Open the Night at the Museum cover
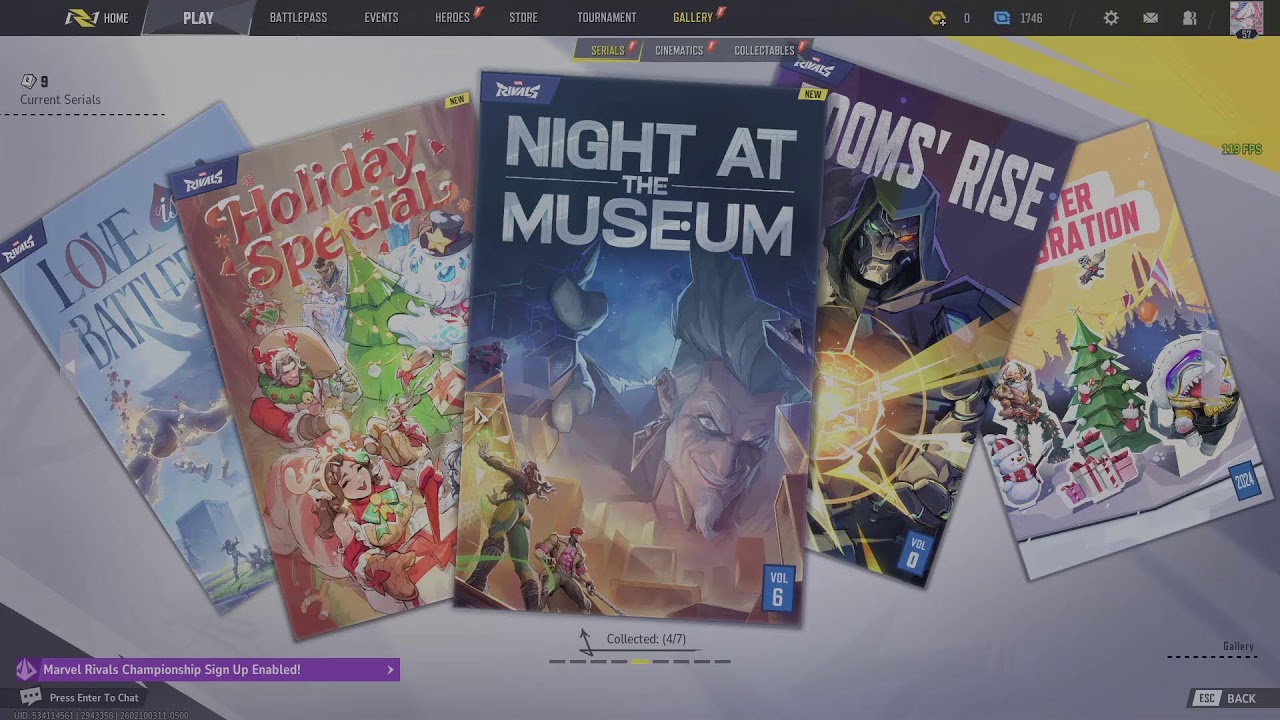 [x=640, y=350]
